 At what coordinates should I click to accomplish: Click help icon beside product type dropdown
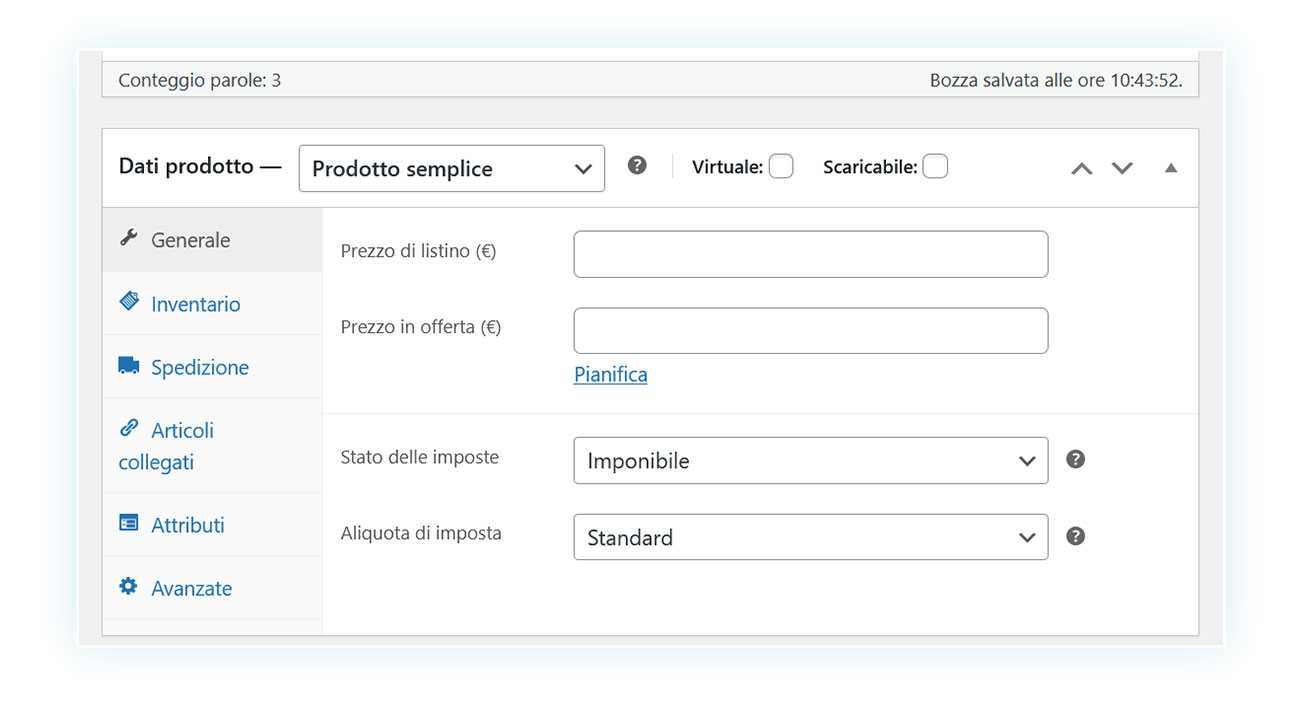(637, 165)
